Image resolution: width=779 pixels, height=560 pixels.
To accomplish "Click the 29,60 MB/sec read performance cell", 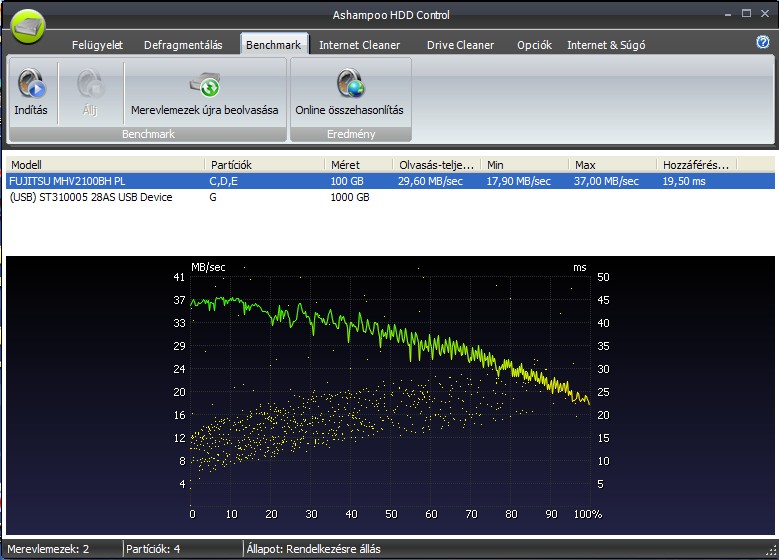I will [430, 181].
